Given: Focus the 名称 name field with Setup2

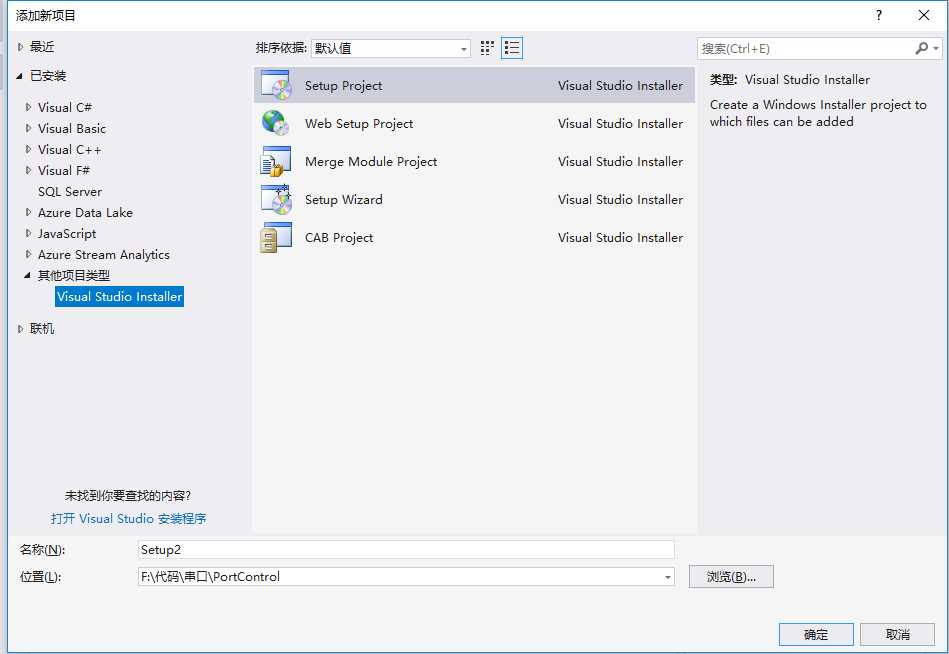Looking at the screenshot, I should point(406,549).
